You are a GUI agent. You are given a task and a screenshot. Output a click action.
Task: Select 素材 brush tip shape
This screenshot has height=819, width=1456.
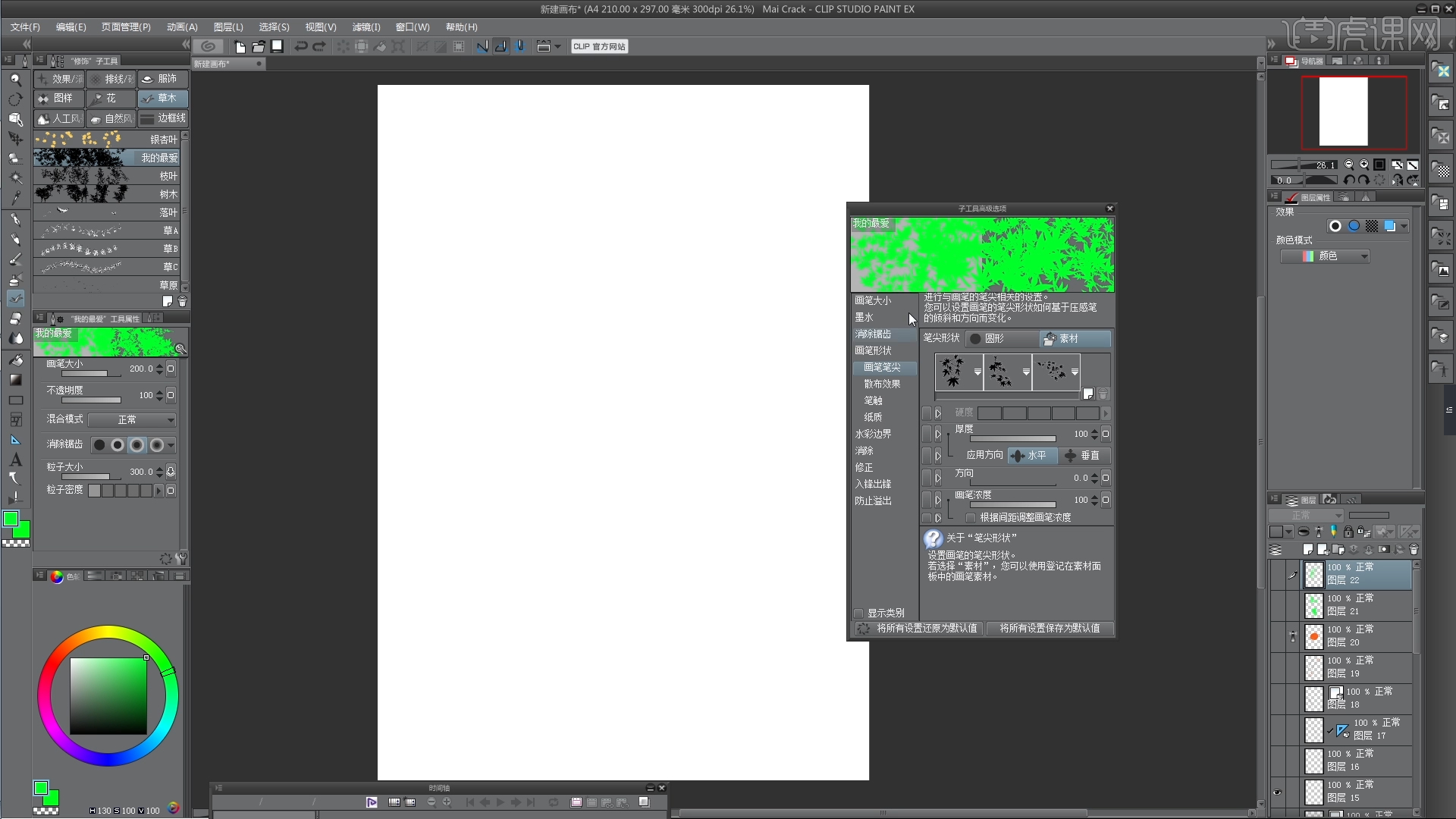[1075, 339]
